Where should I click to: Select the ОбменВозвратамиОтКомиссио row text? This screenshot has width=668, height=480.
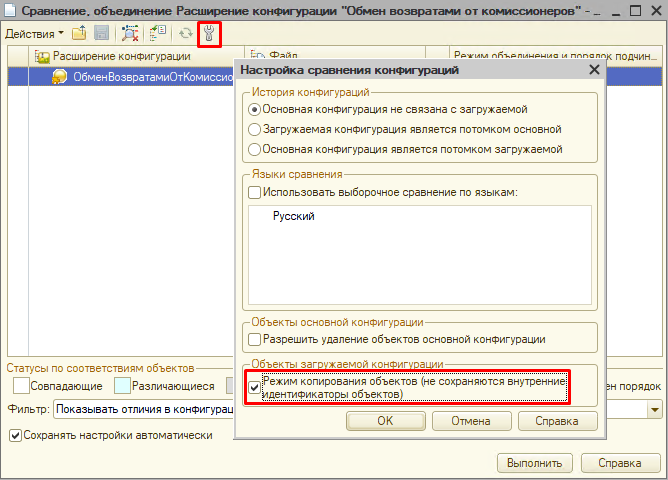153,77
